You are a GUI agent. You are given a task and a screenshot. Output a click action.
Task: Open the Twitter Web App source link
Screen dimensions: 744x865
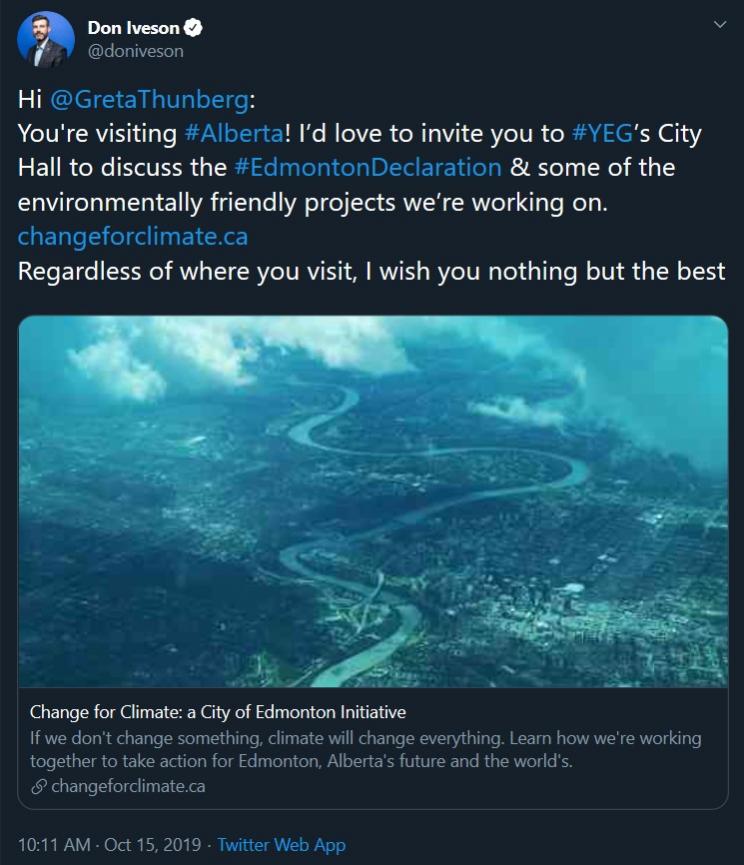point(281,845)
